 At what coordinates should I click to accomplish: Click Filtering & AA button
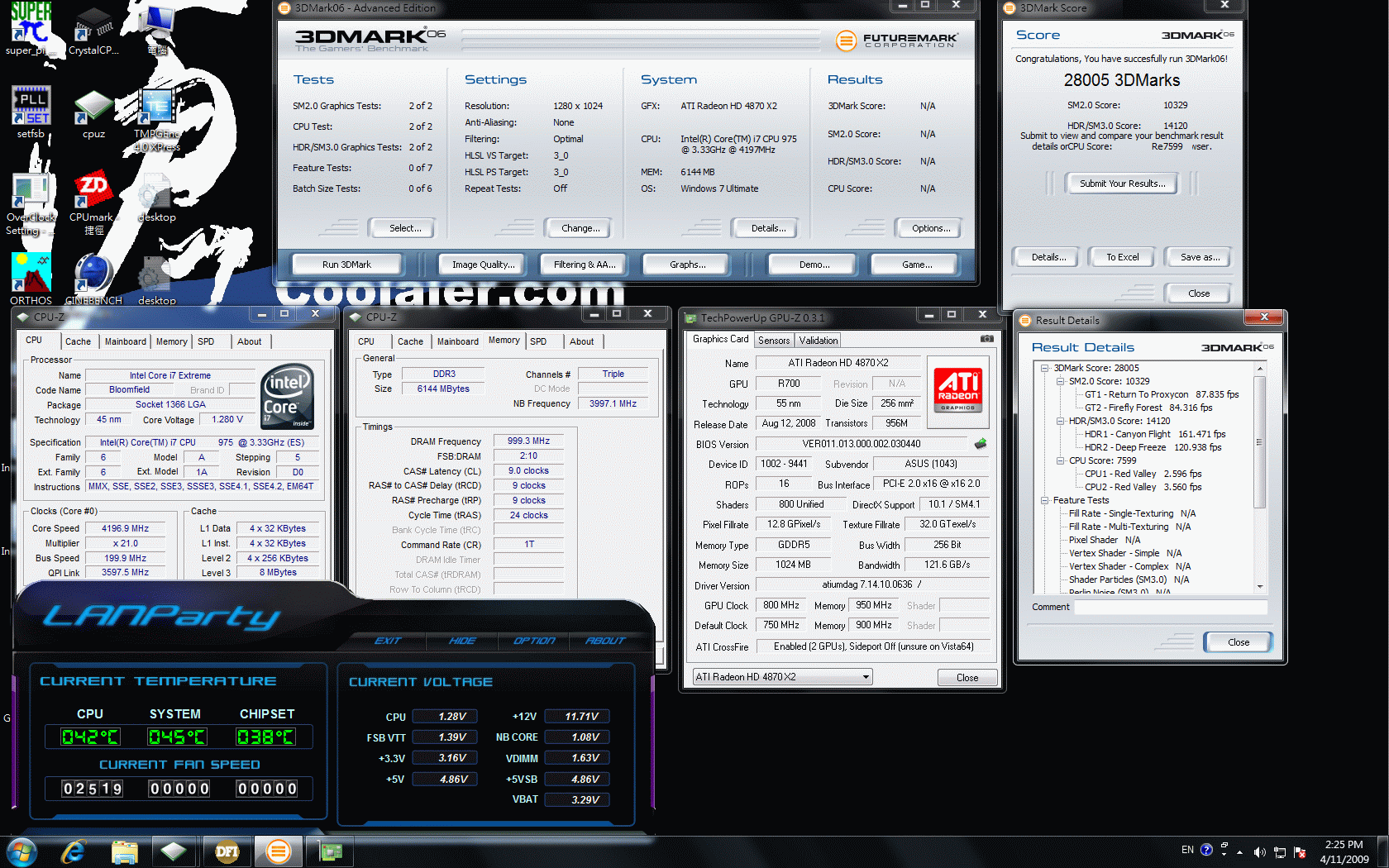[585, 265]
